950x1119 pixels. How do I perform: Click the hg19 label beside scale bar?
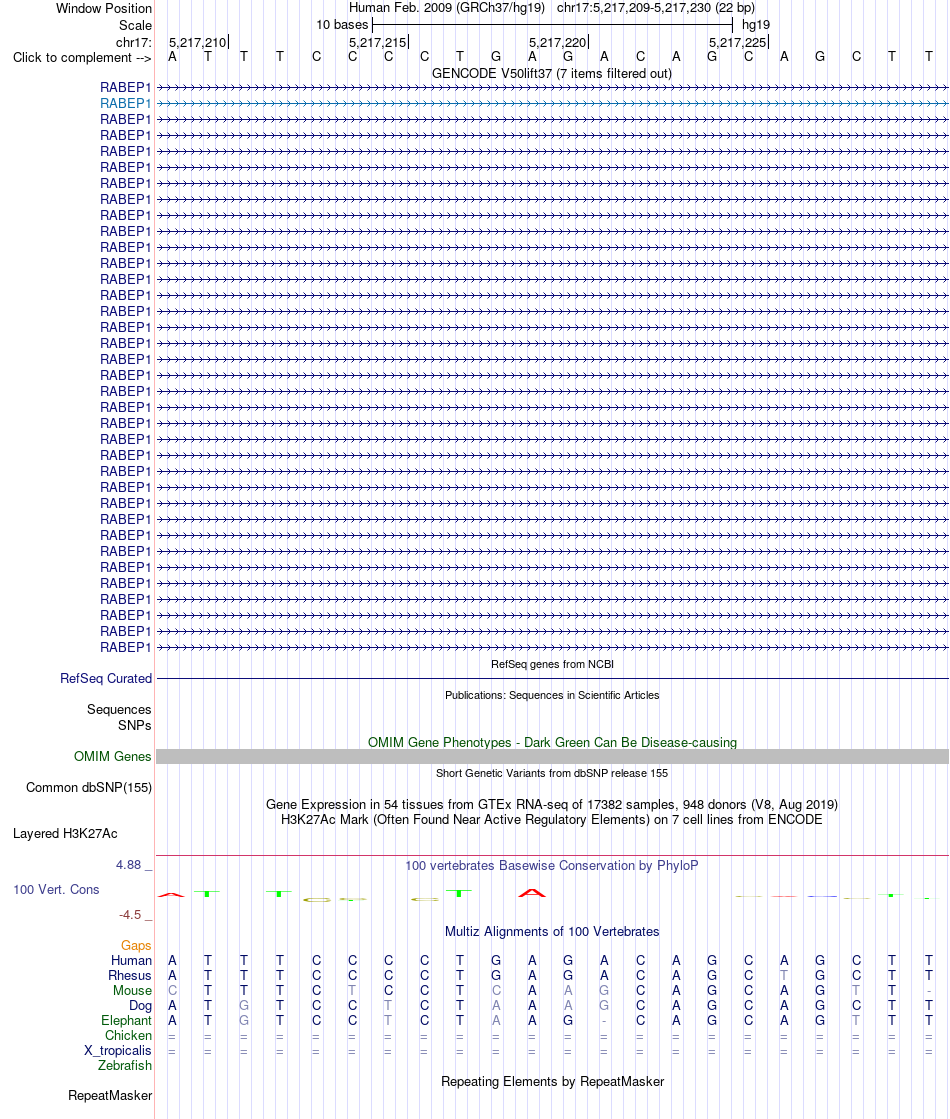(755, 25)
